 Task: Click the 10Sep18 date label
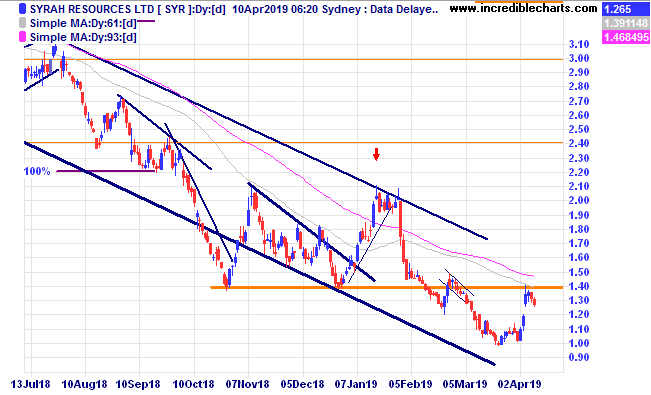138,384
